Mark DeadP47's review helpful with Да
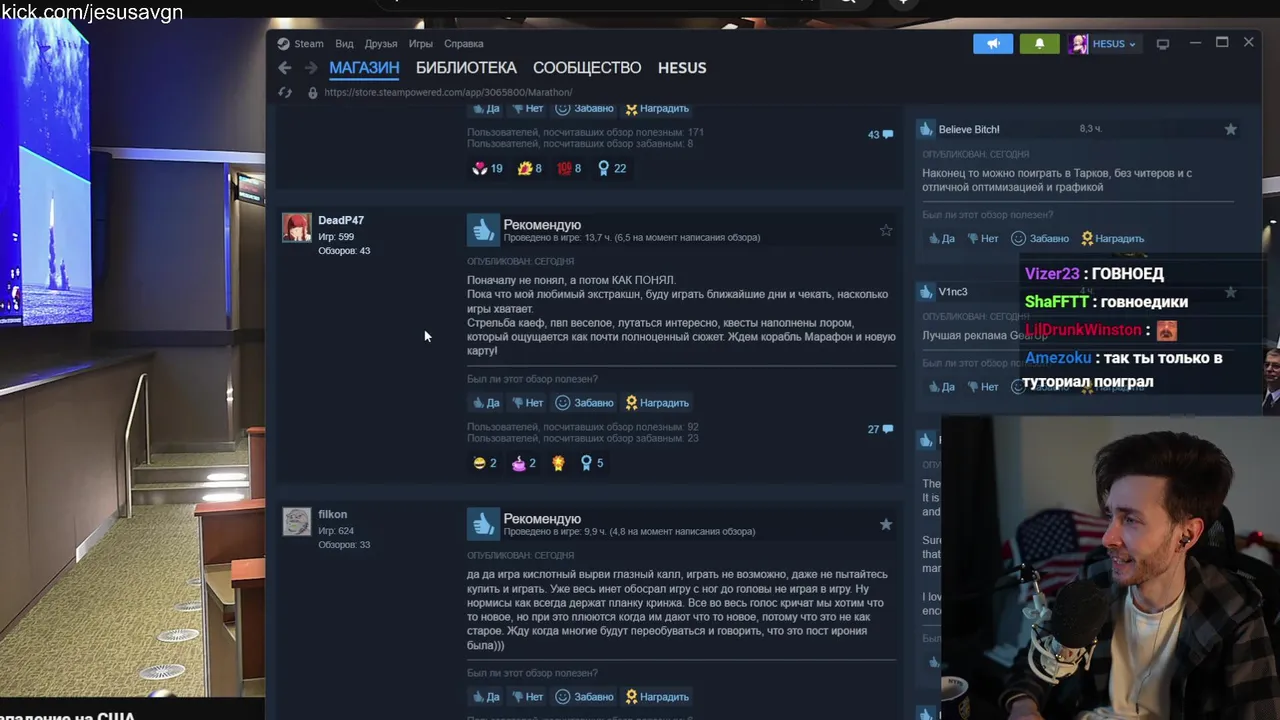Screen dimensions: 1280x720 (486, 403)
